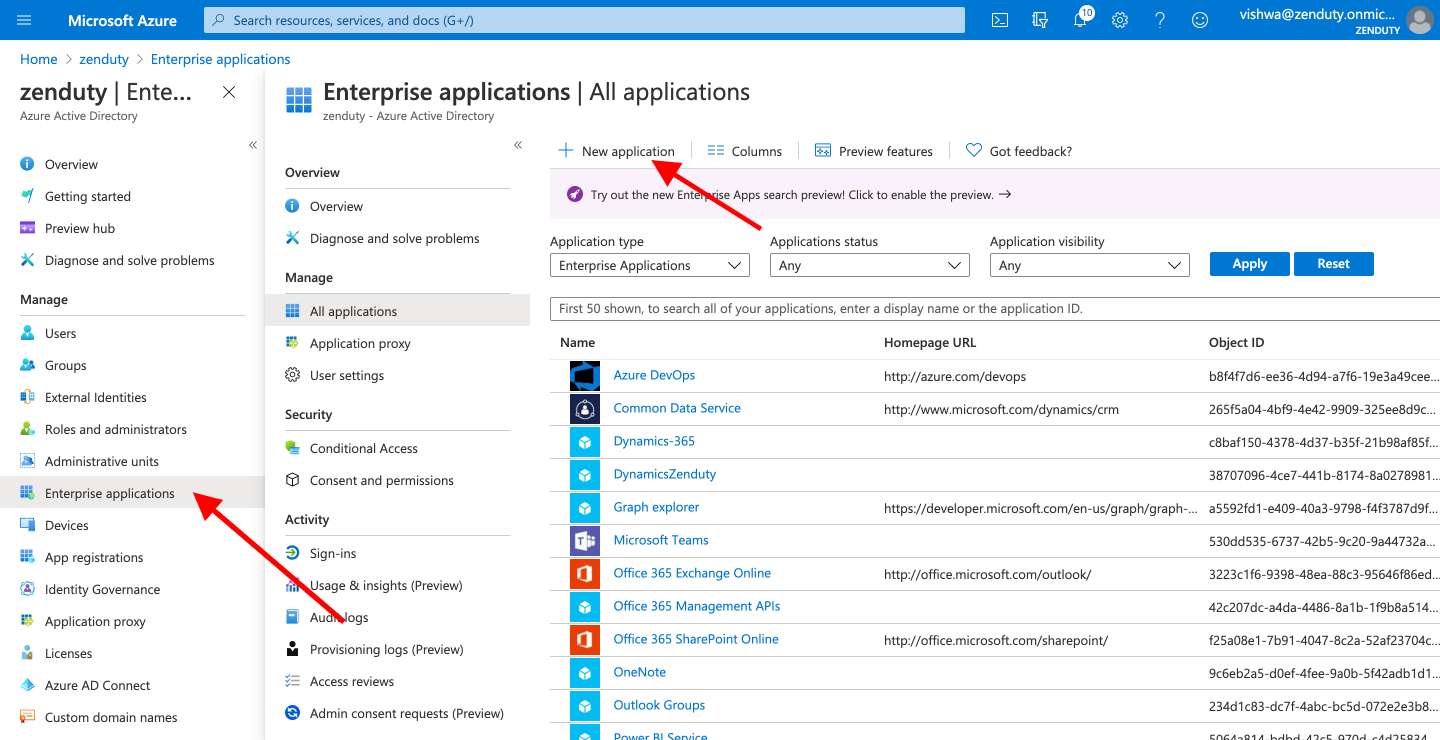Open the Azure portal hamburger menu
The image size is (1440, 740).
coord(24,20)
